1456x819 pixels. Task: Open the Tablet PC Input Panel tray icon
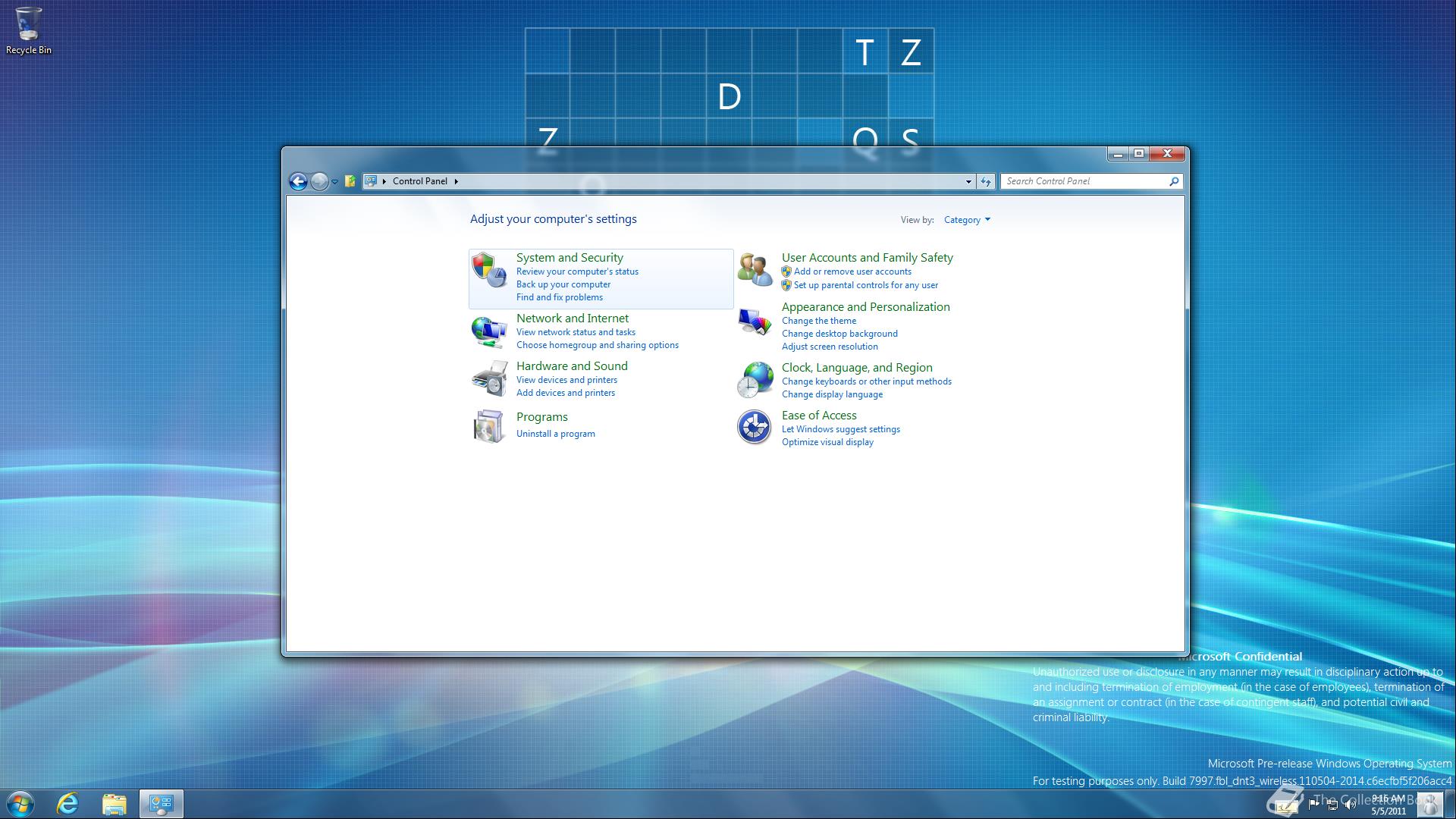click(1287, 806)
